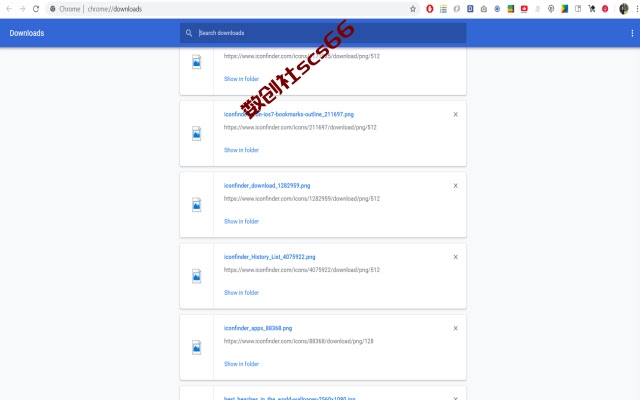The image size is (640, 400).
Task: Open the Chrome profile avatar
Action: click(624, 9)
